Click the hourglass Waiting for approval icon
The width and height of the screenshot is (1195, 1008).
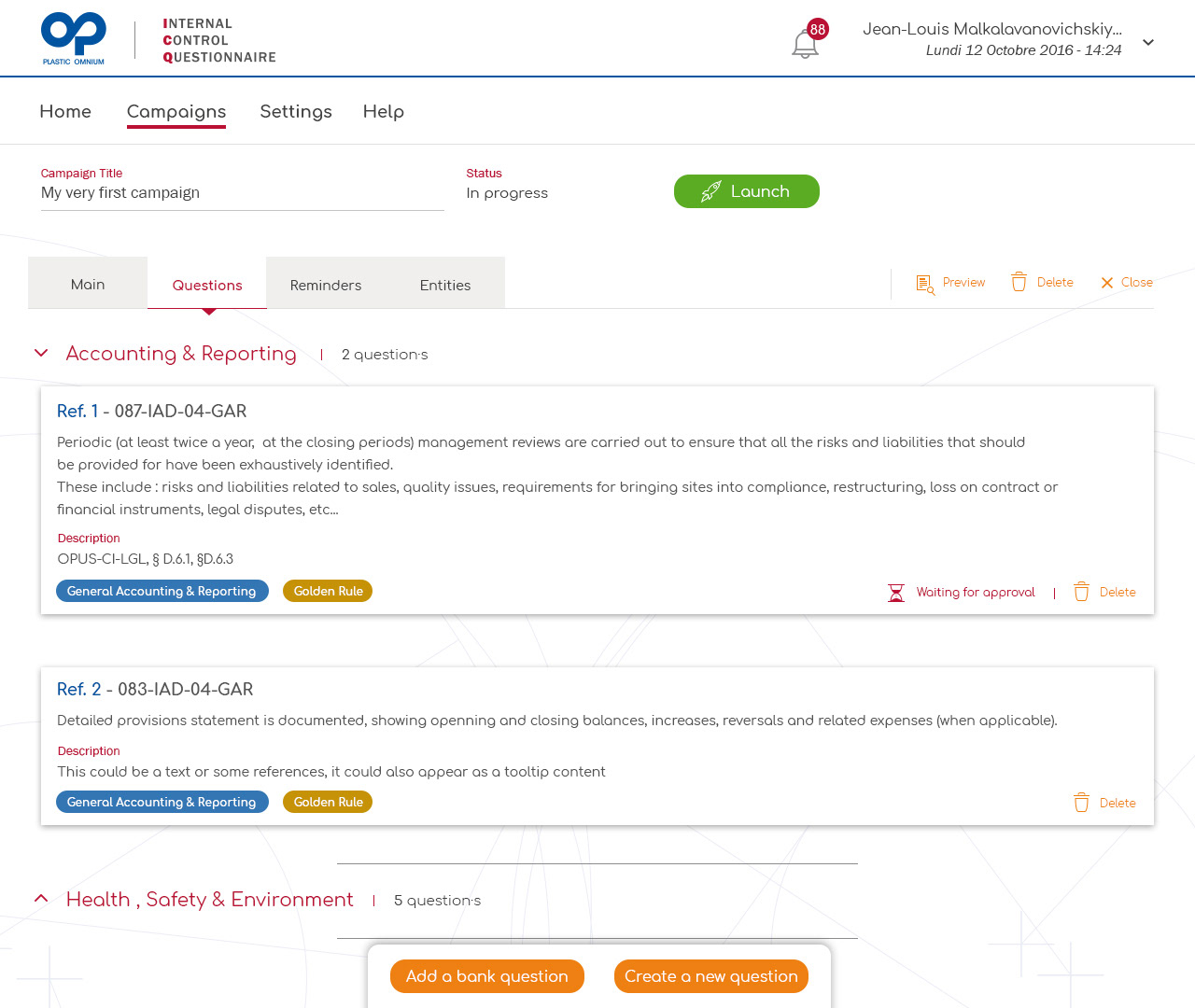[x=896, y=593]
